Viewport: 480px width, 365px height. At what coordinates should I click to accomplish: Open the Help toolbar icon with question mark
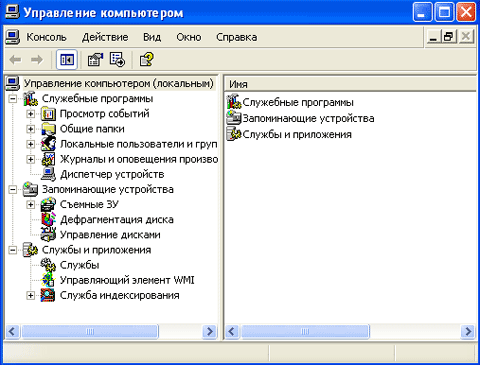click(147, 60)
